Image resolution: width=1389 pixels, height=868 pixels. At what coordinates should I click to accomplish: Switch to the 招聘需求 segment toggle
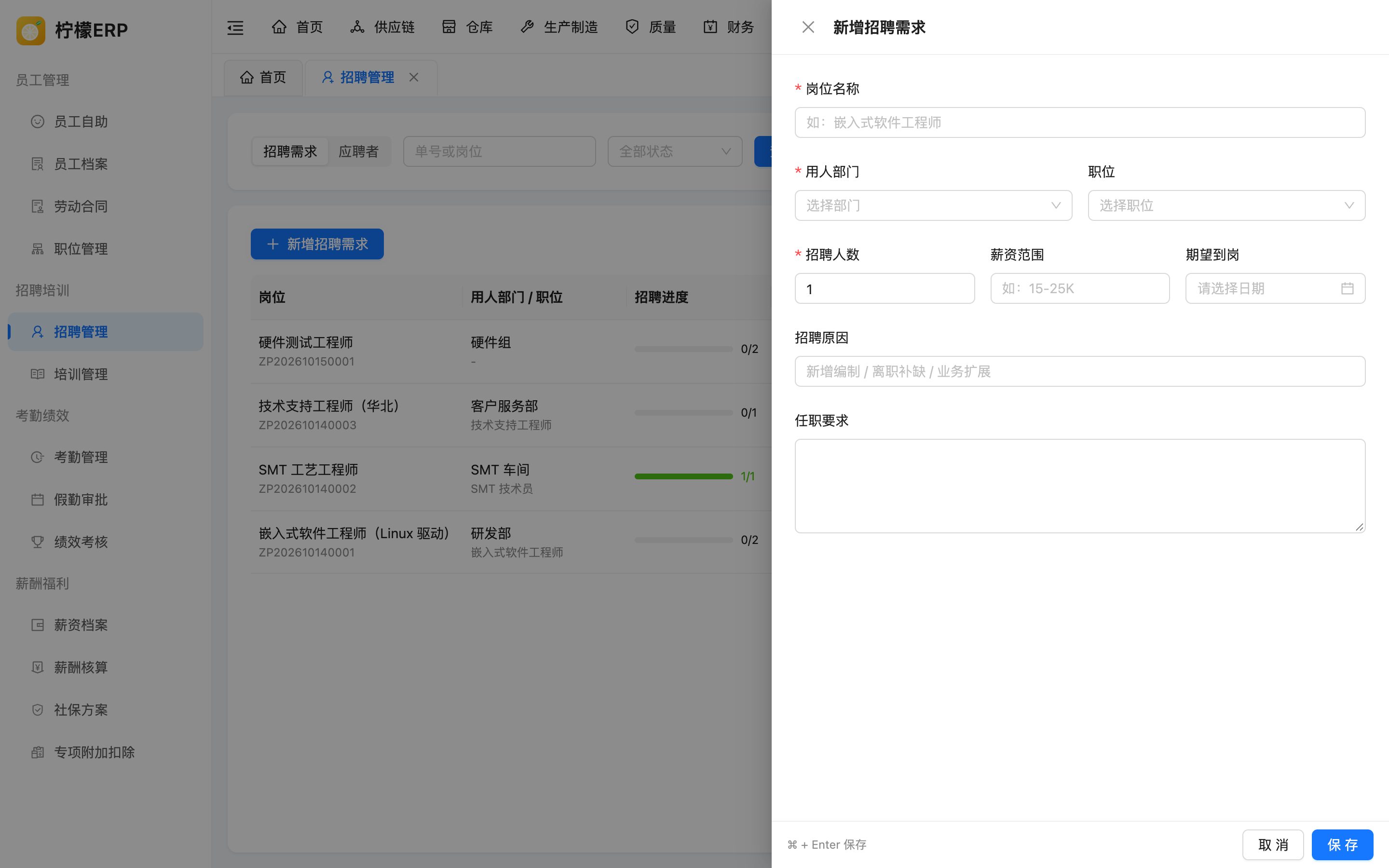coord(290,151)
